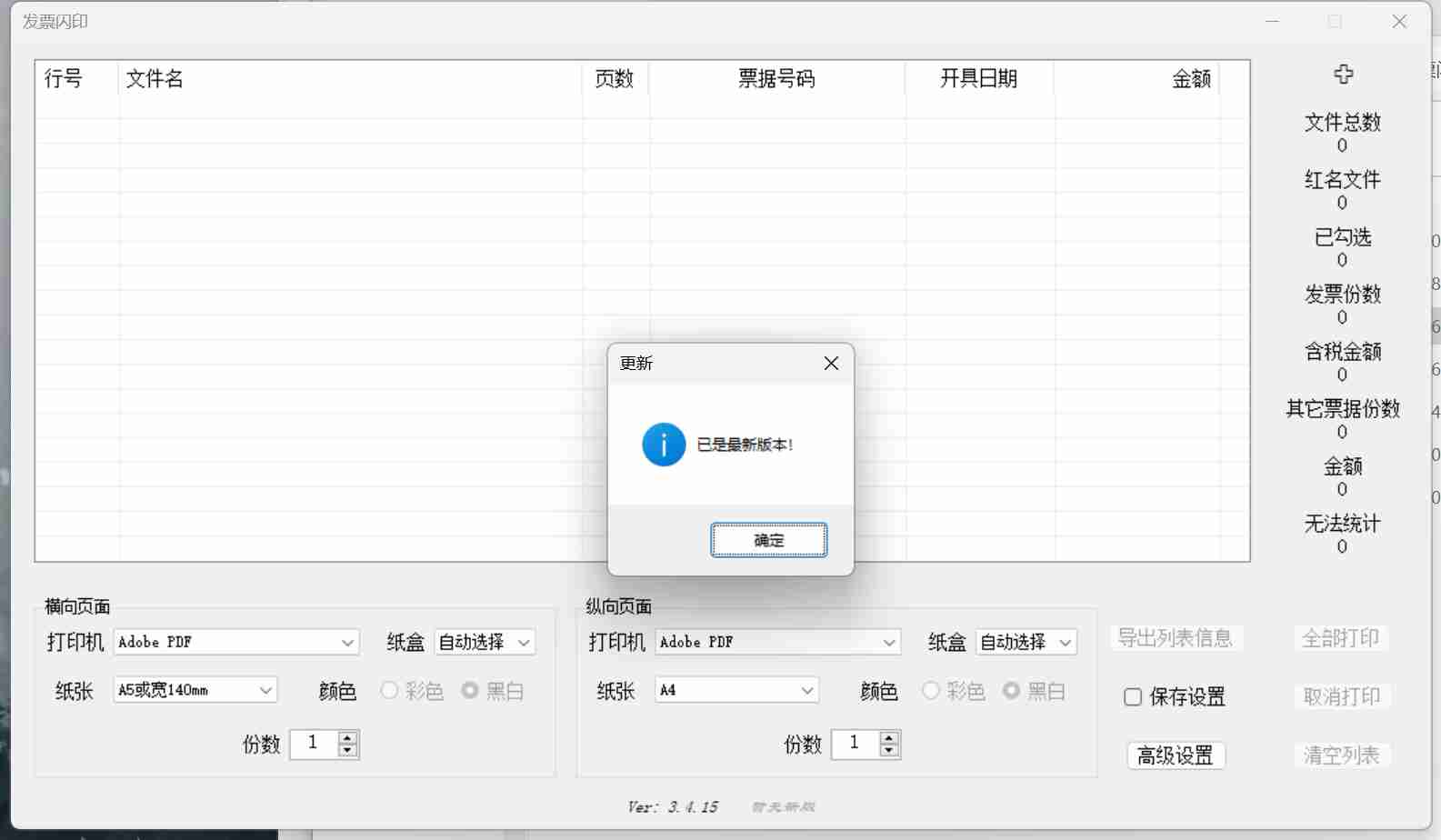Click the 开具日期 column header
The height and width of the screenshot is (840, 1441).
coord(978,79)
